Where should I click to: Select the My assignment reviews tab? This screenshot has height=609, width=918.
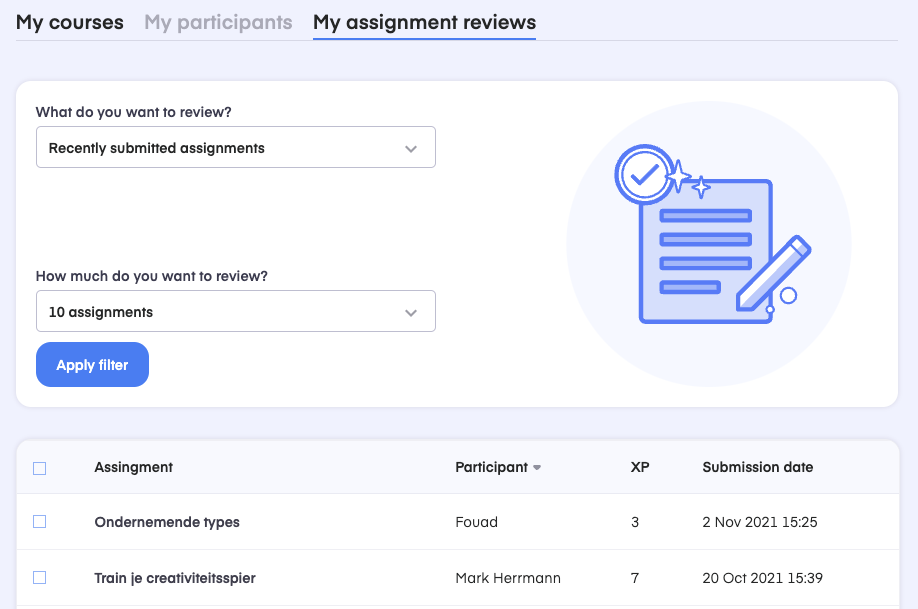(x=424, y=22)
